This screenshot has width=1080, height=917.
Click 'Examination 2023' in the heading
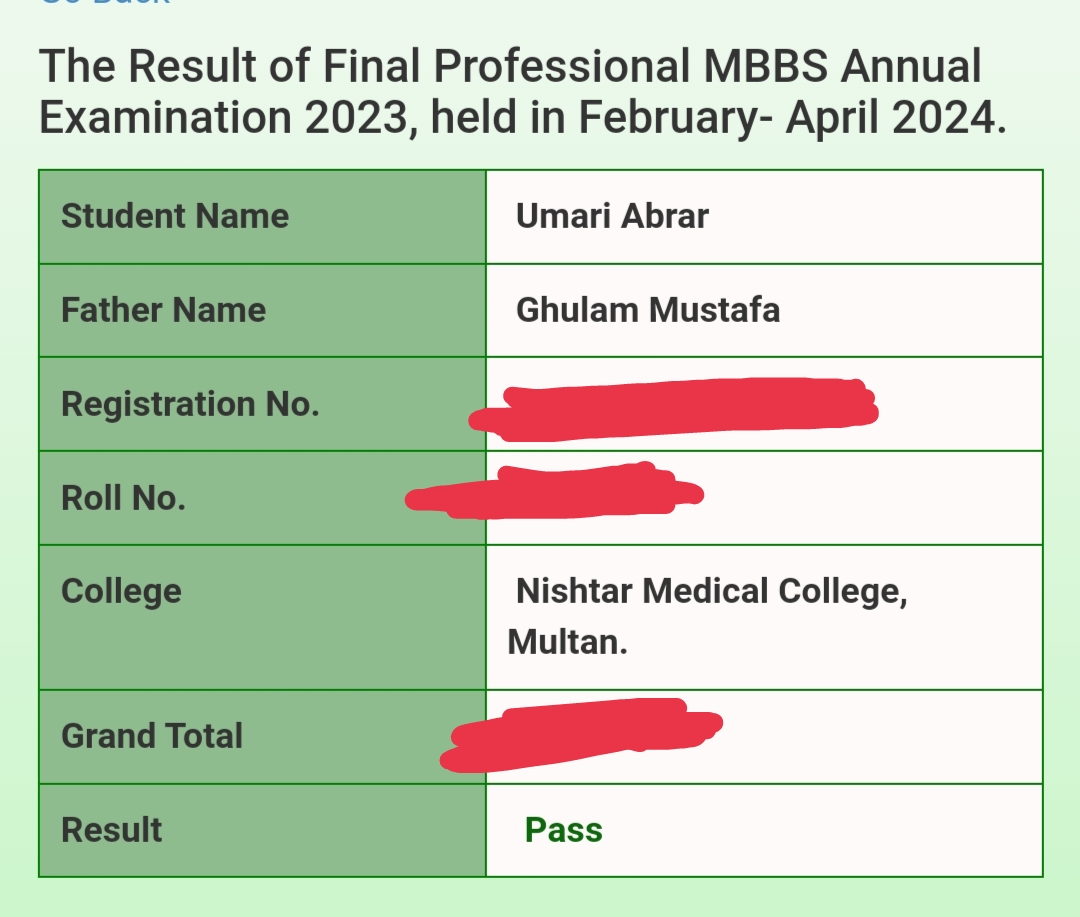click(x=225, y=117)
